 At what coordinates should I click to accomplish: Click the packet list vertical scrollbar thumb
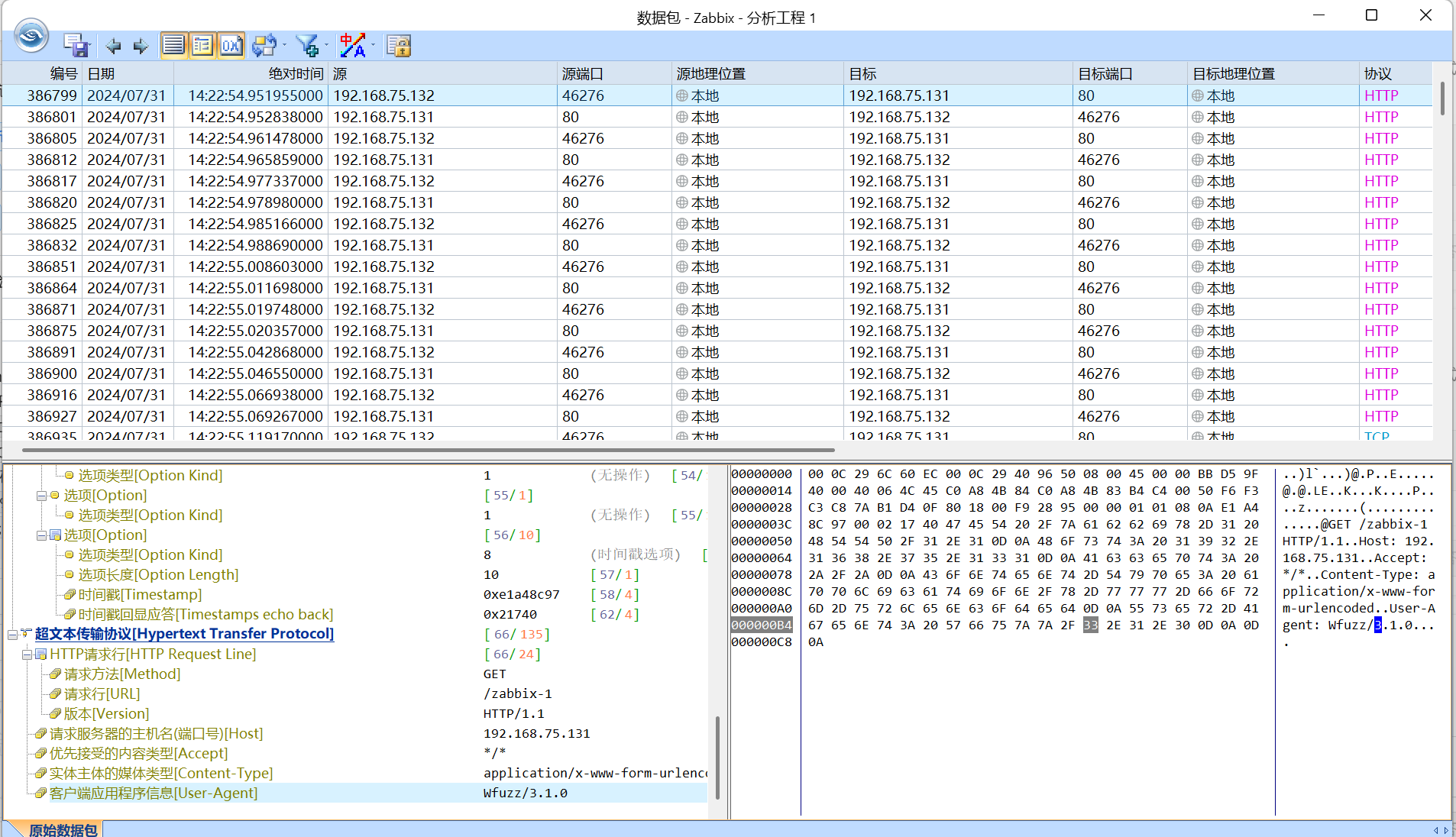[1442, 98]
